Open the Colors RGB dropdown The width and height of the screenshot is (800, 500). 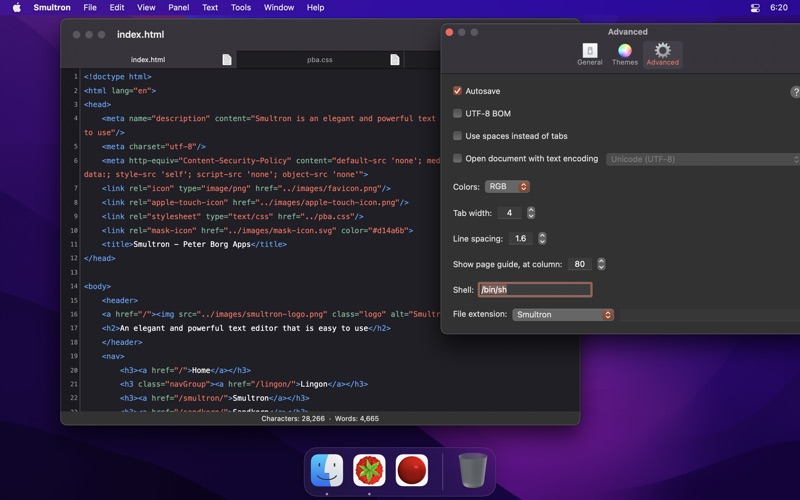[507, 187]
